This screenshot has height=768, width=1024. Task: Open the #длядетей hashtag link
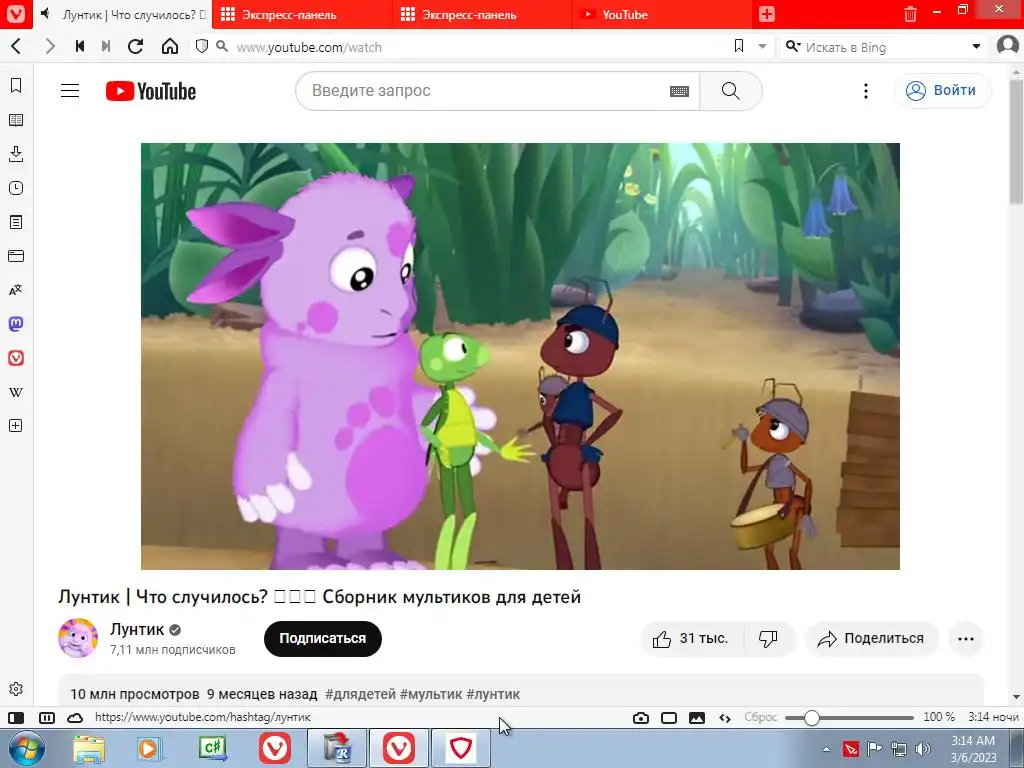tap(360, 694)
